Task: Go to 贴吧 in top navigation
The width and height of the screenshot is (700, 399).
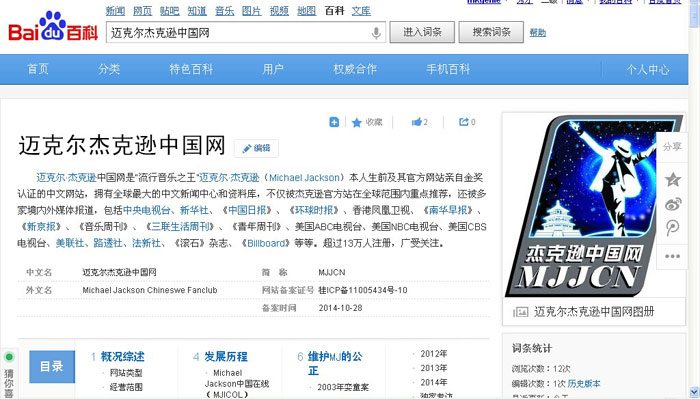Action: click(170, 11)
